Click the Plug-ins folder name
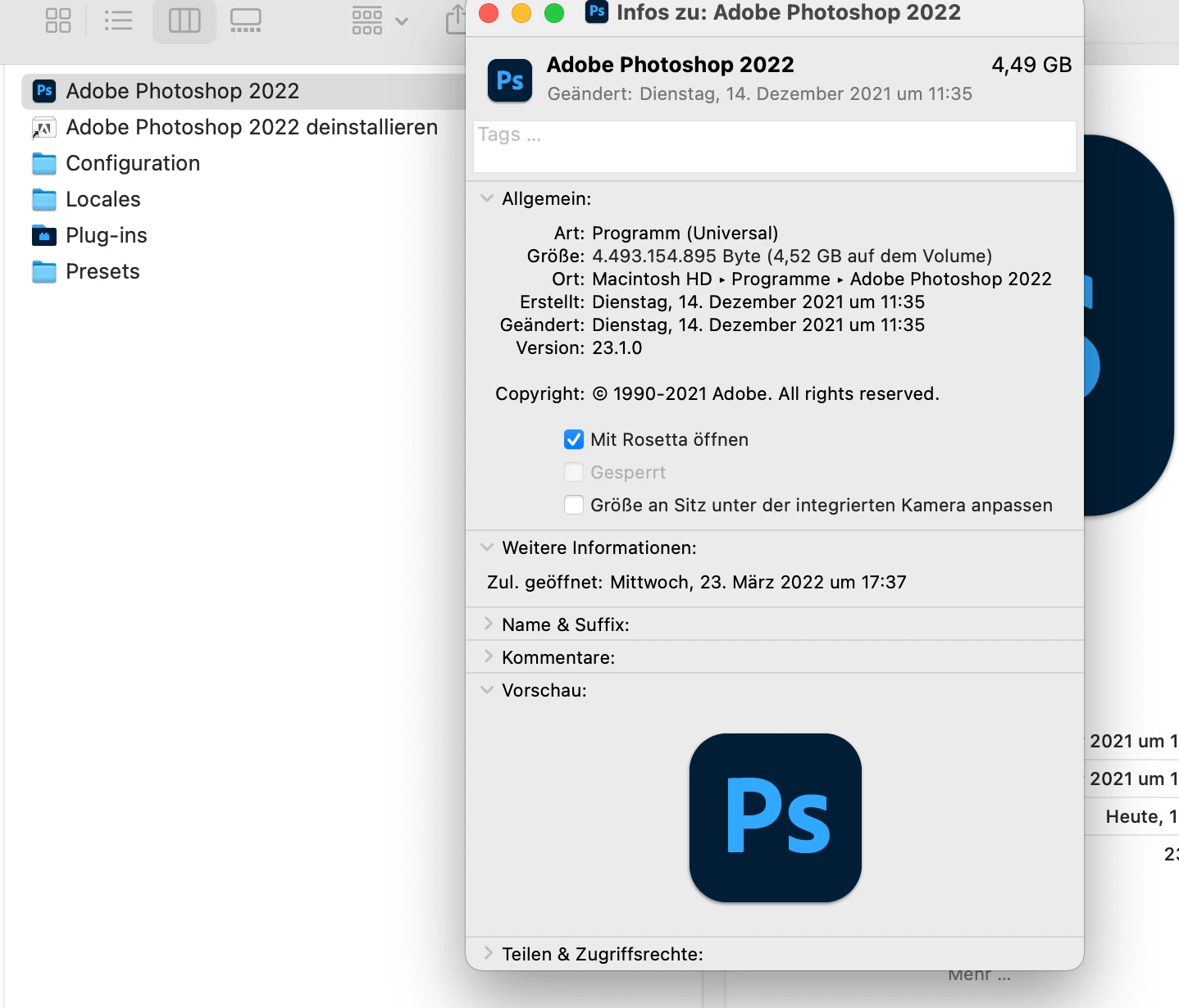Screen dimensions: 1179x1008 click(107, 235)
